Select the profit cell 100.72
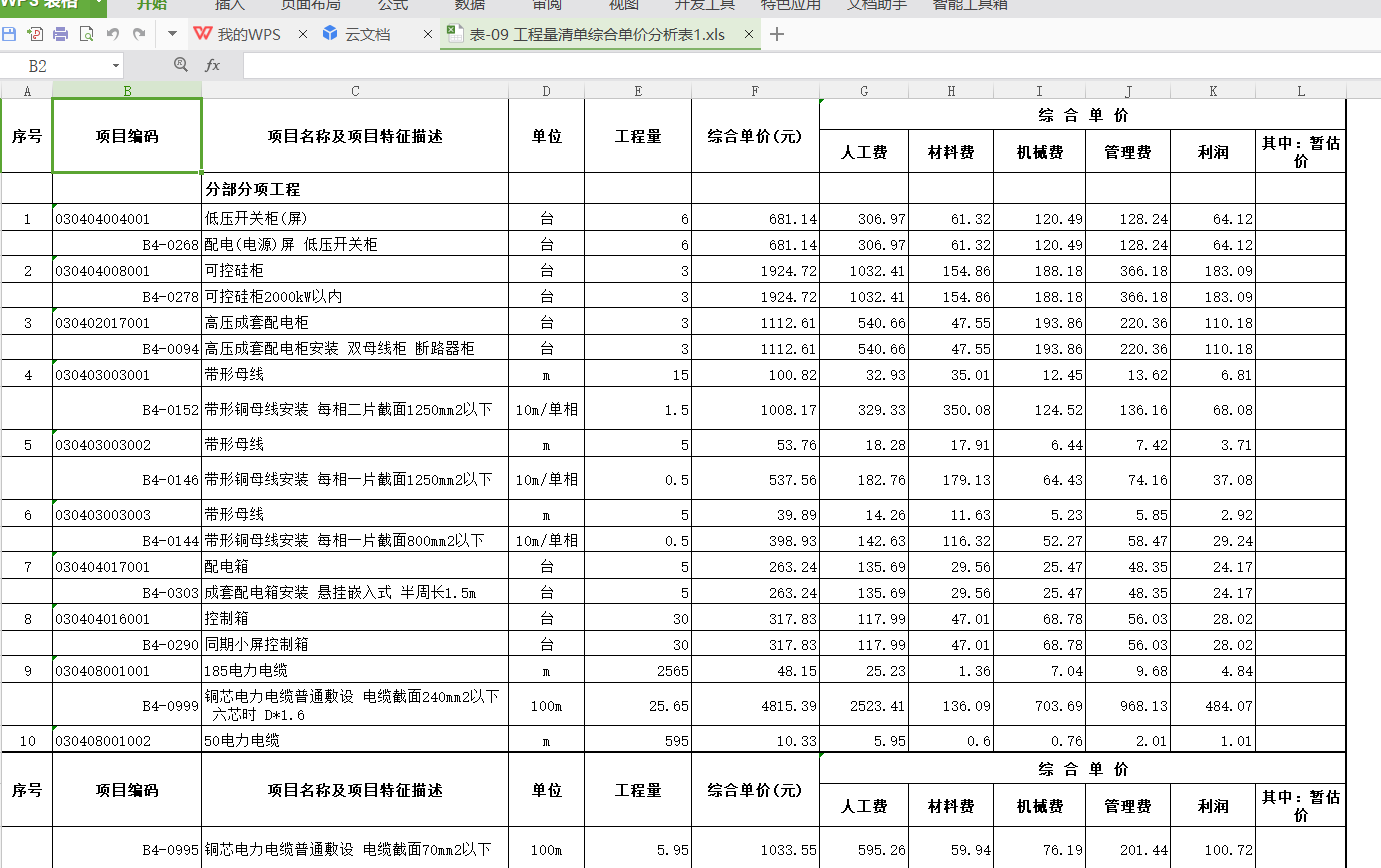The width and height of the screenshot is (1381, 868). 1213,850
